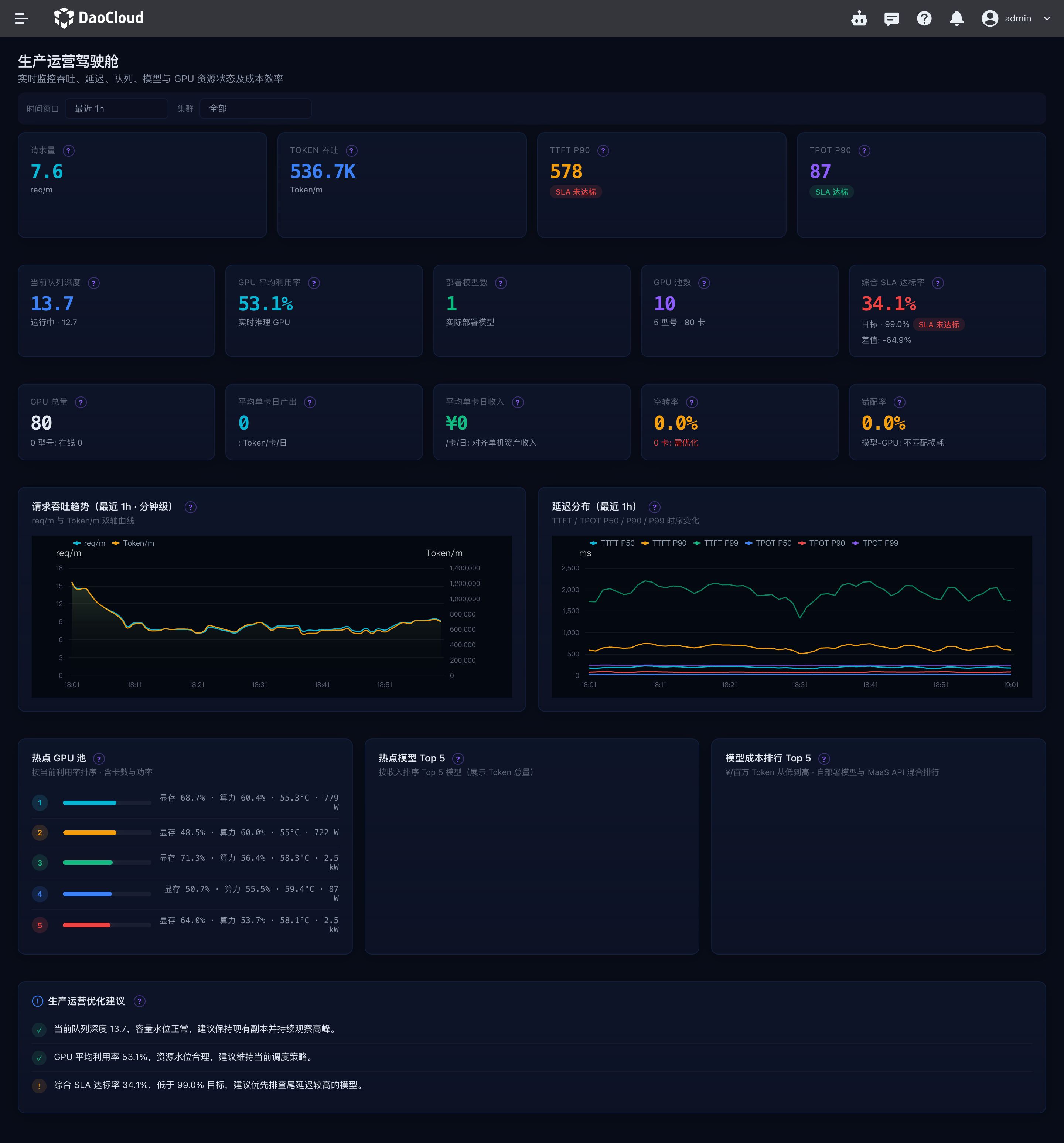Show help tooltip for 空转率

[x=692, y=402]
